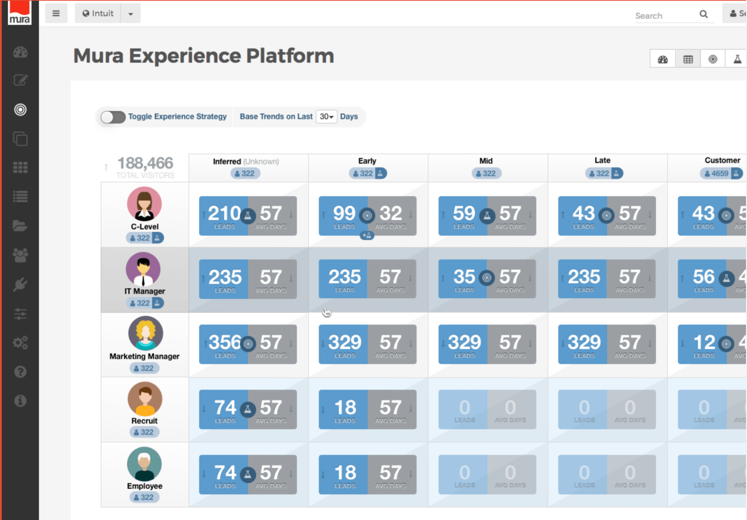The image size is (747, 520).
Task: Open the 18 leads Recruit Early cell
Action: [x=367, y=410]
